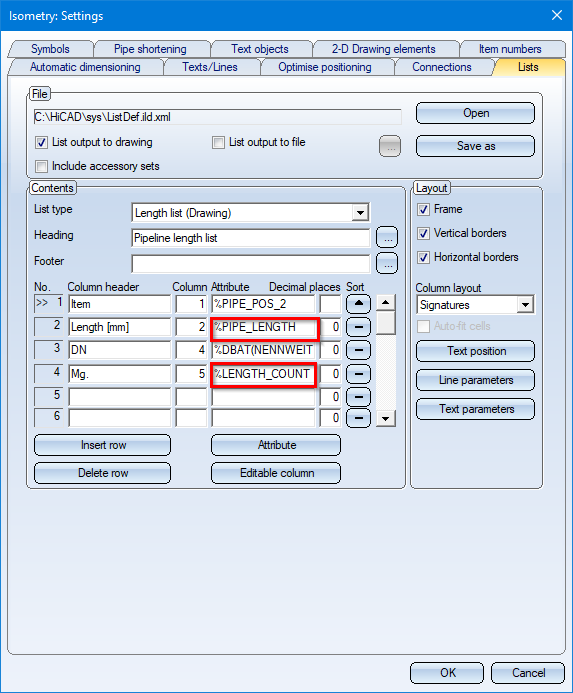Click the empty Footer field

tap(251, 264)
